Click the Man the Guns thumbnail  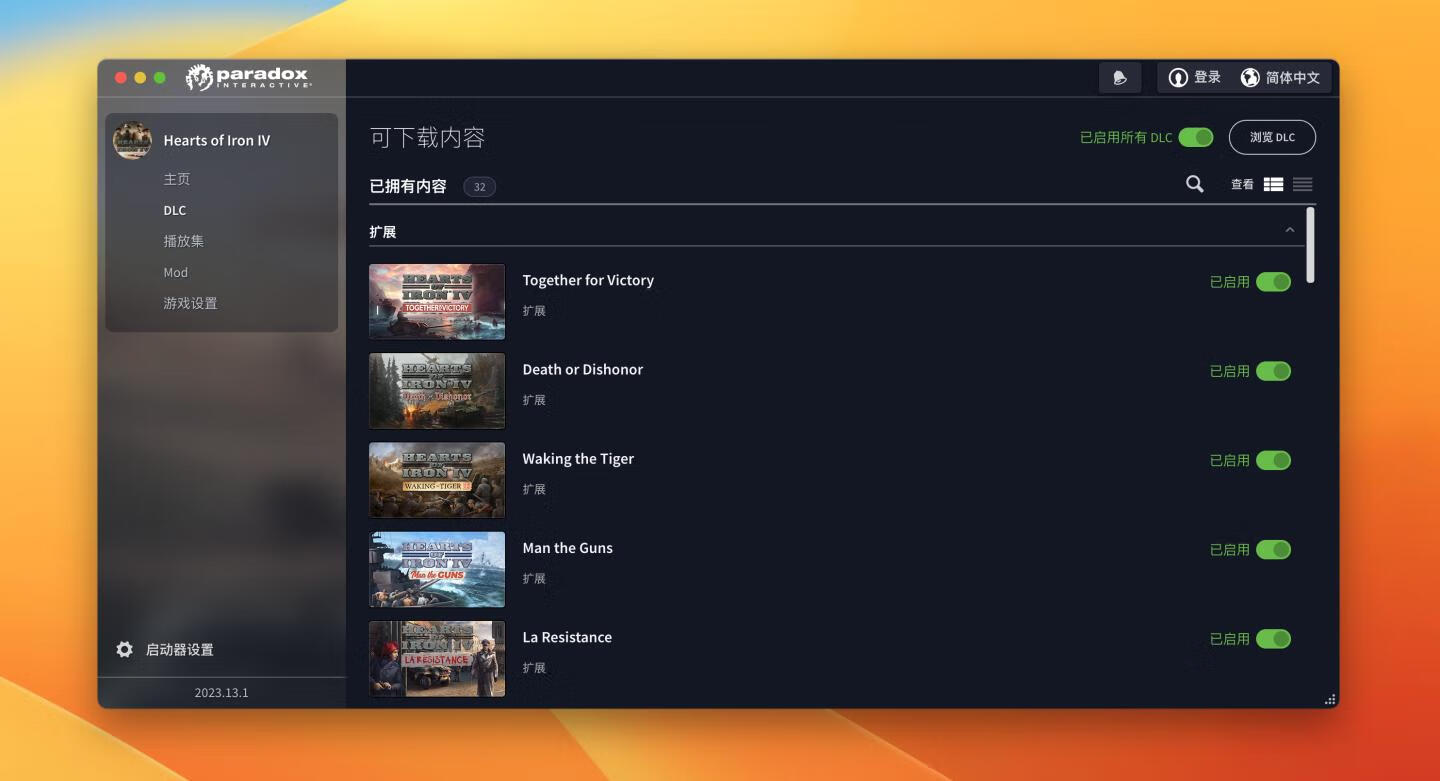coord(437,569)
